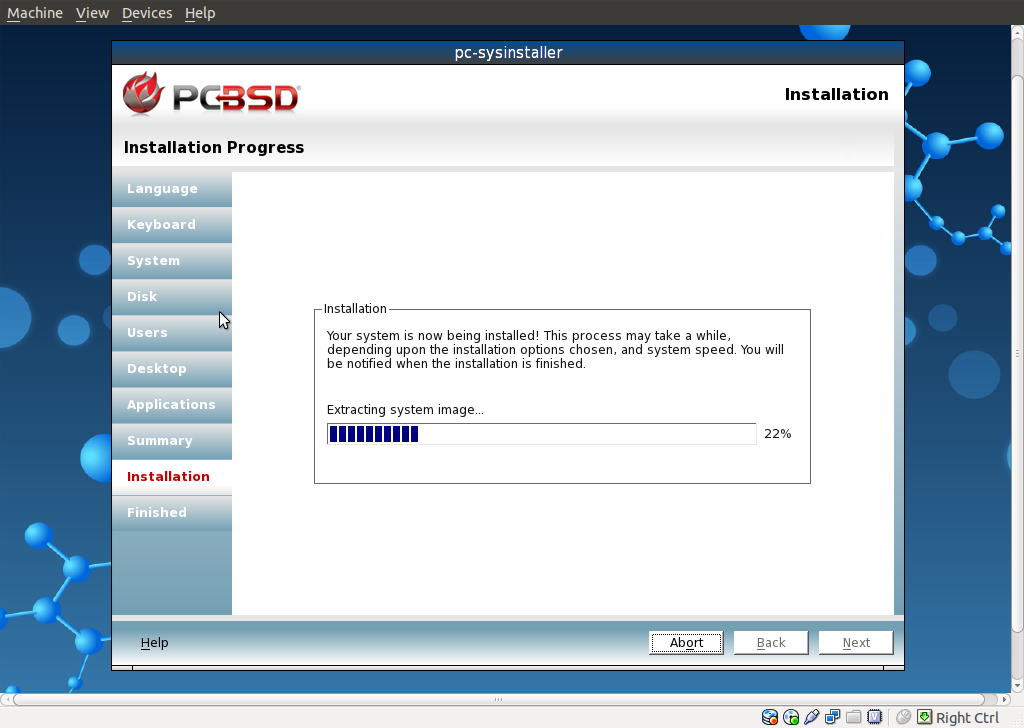Open the Machine menu
Image resolution: width=1024 pixels, height=728 pixels.
click(x=35, y=13)
